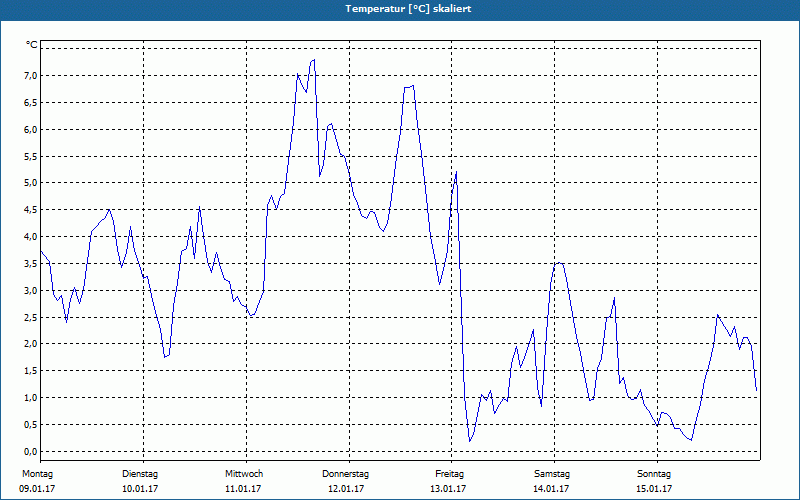Click the lowest curve point just after Freitag begins

pos(470,441)
